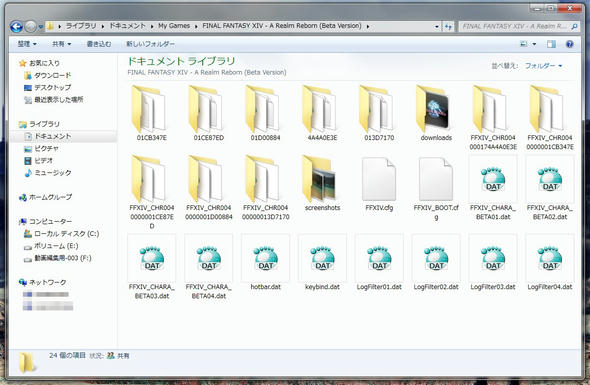Select the keybind.dat file icon
The width and height of the screenshot is (590, 385).
pyautogui.click(x=322, y=258)
